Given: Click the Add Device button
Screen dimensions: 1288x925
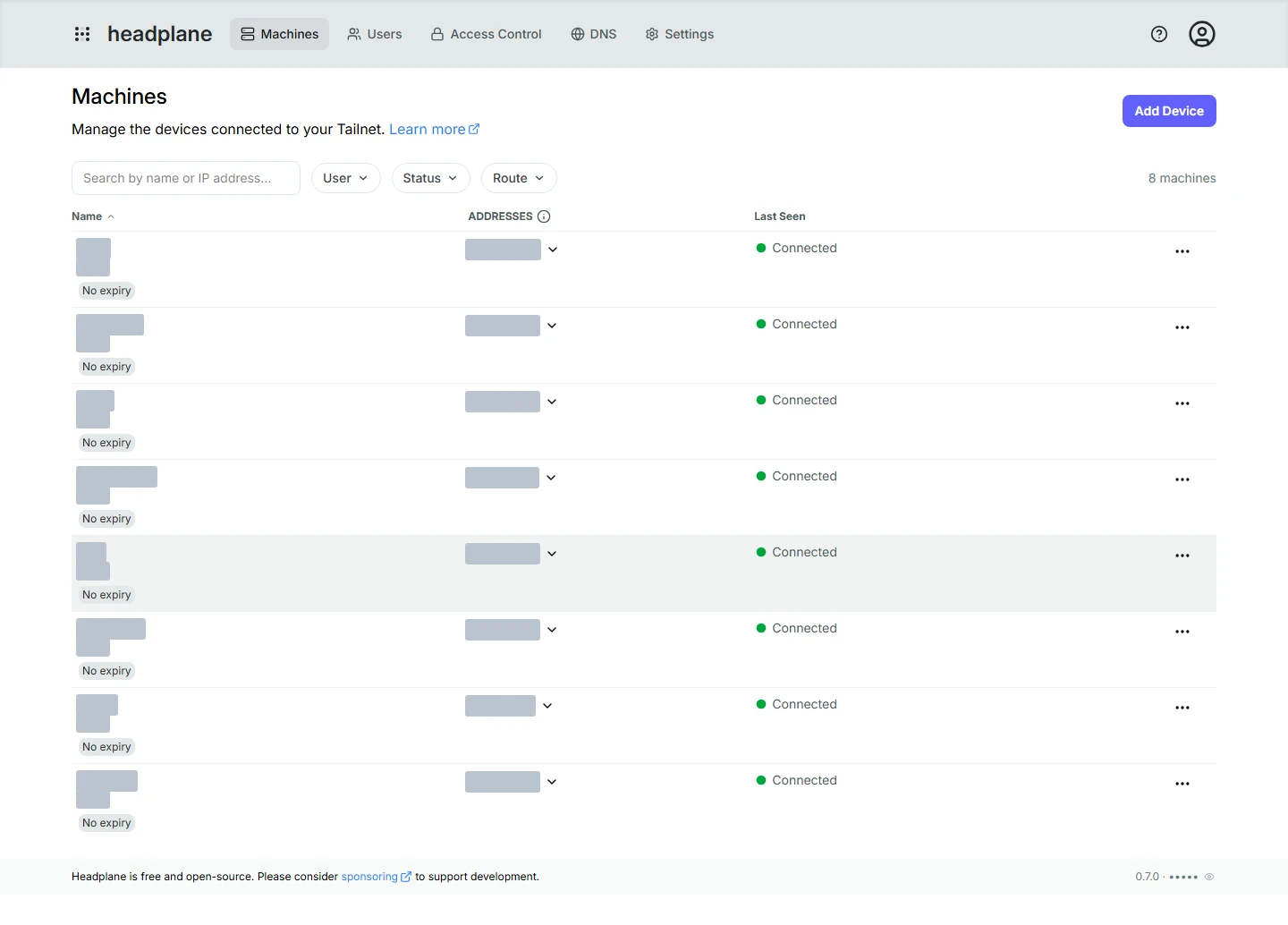Looking at the screenshot, I should pyautogui.click(x=1169, y=111).
